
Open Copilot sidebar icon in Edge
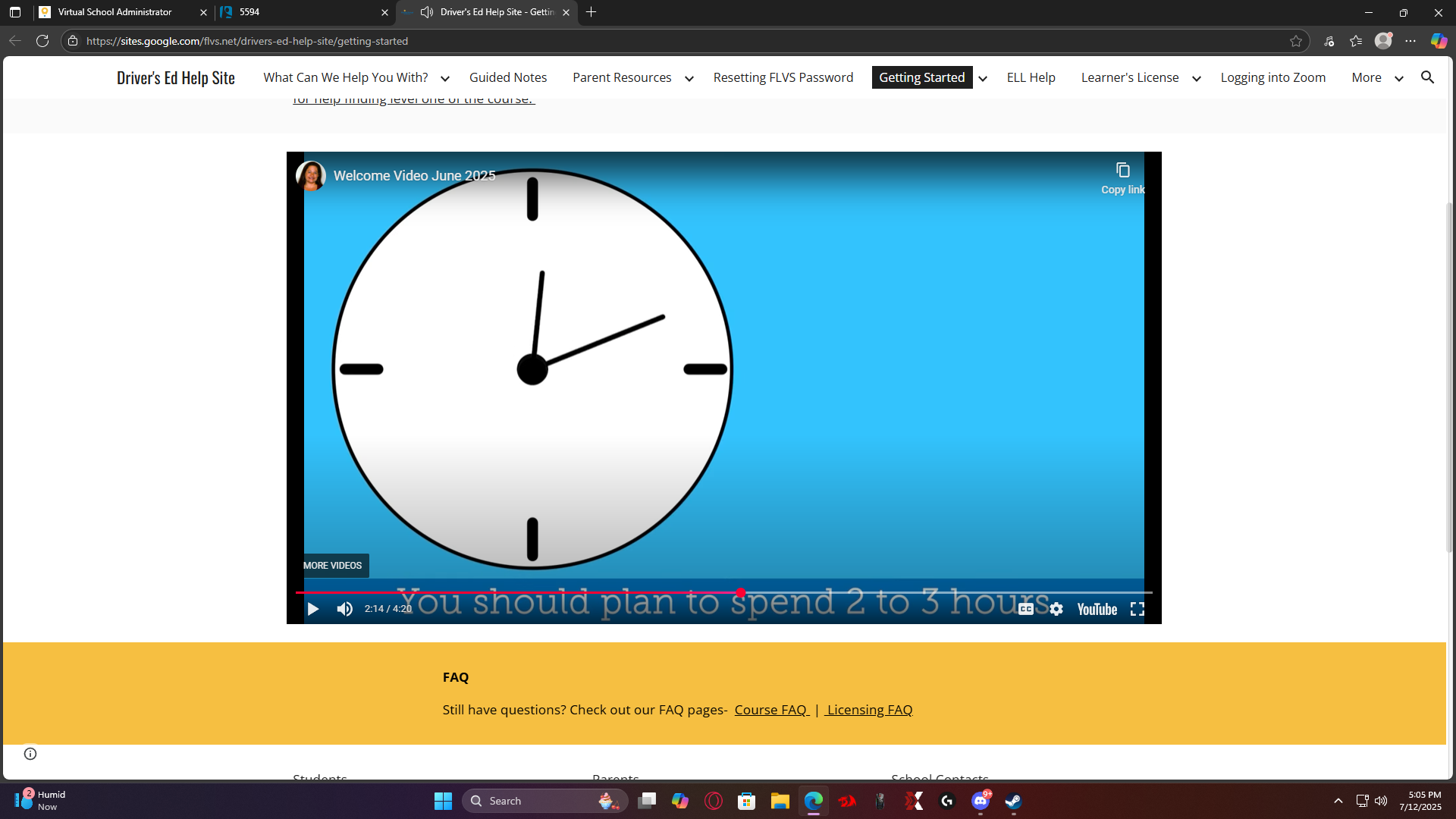[1439, 41]
